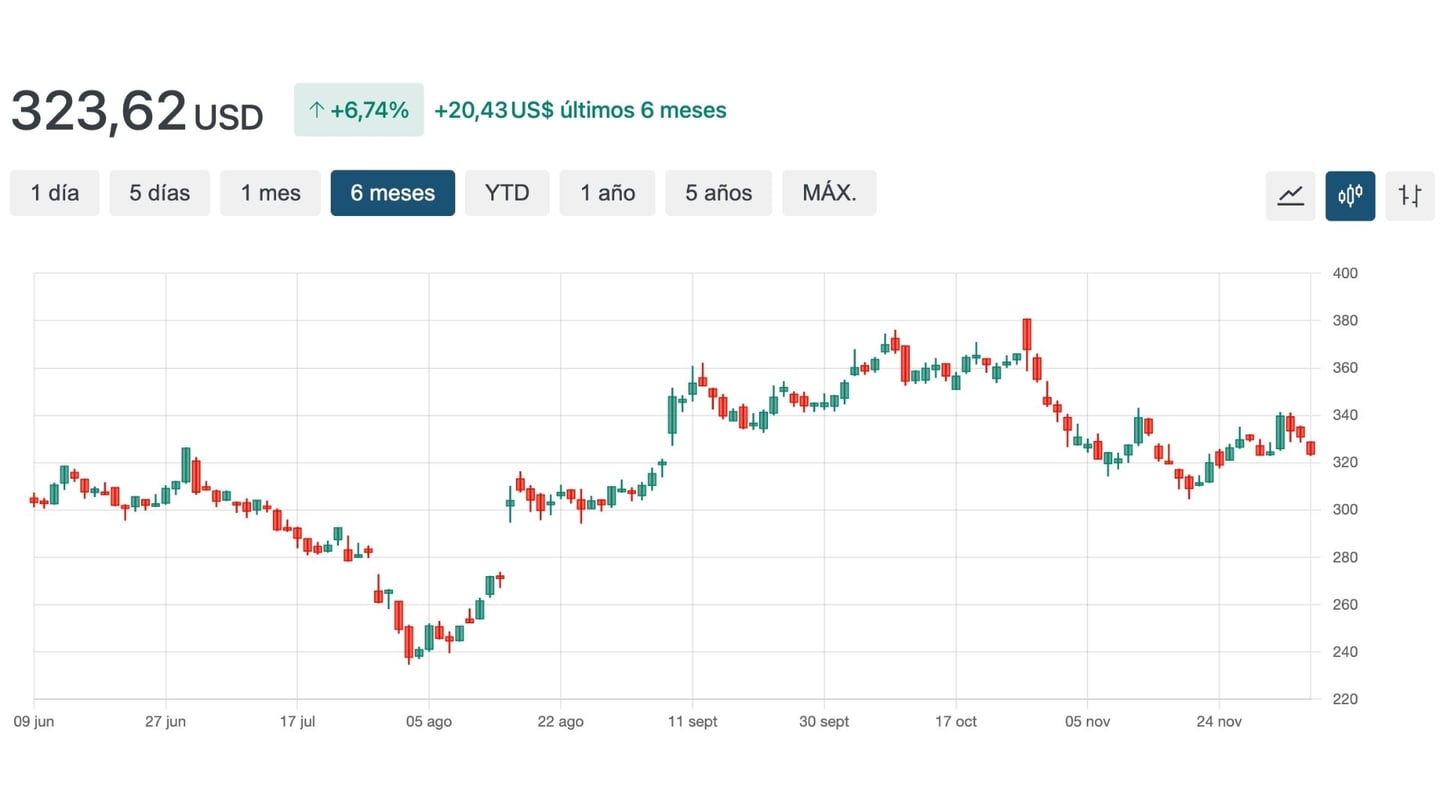Viewport: 1440px width, 810px height.
Task: Click the 400 price axis label
Action: pyautogui.click(x=1345, y=273)
